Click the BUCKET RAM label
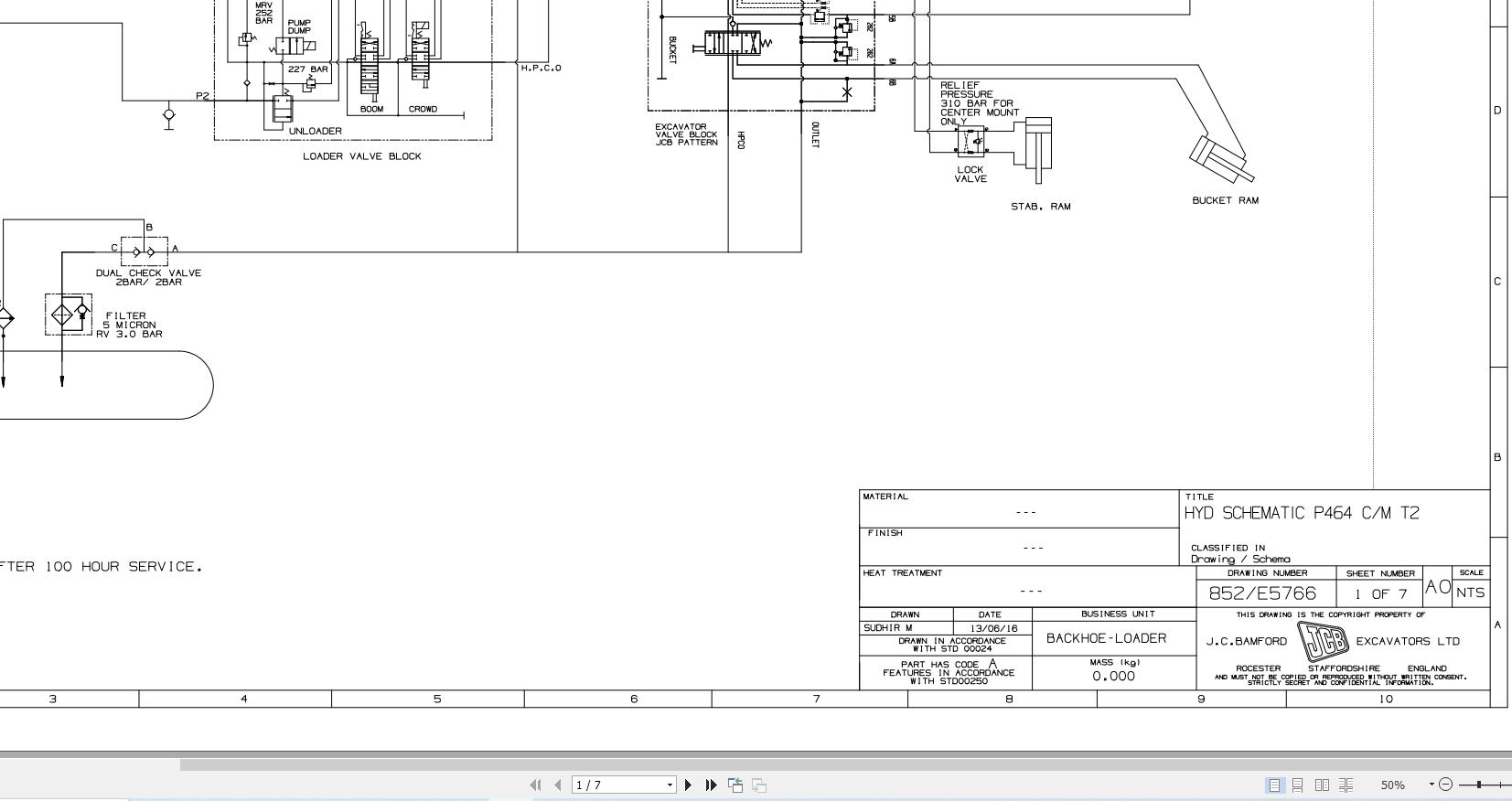The width and height of the screenshot is (1512, 801). (1225, 200)
